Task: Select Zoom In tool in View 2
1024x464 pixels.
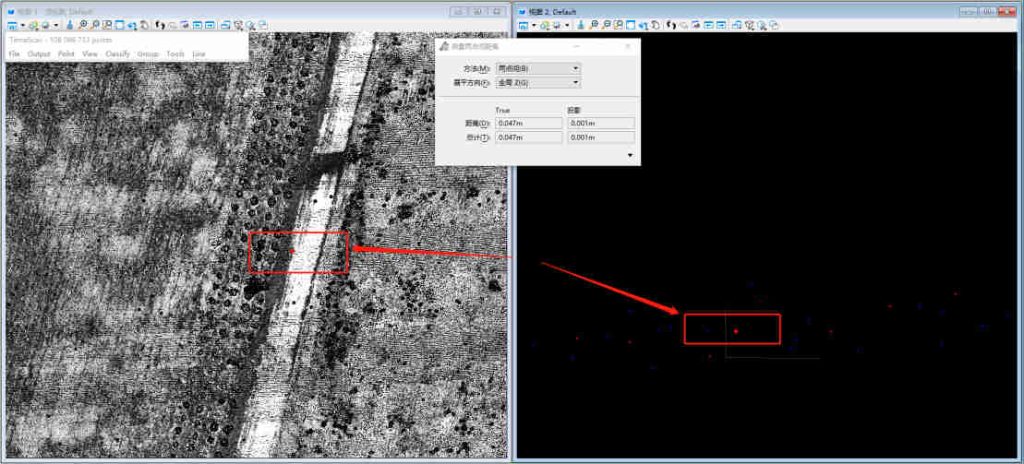Action: [x=593, y=25]
